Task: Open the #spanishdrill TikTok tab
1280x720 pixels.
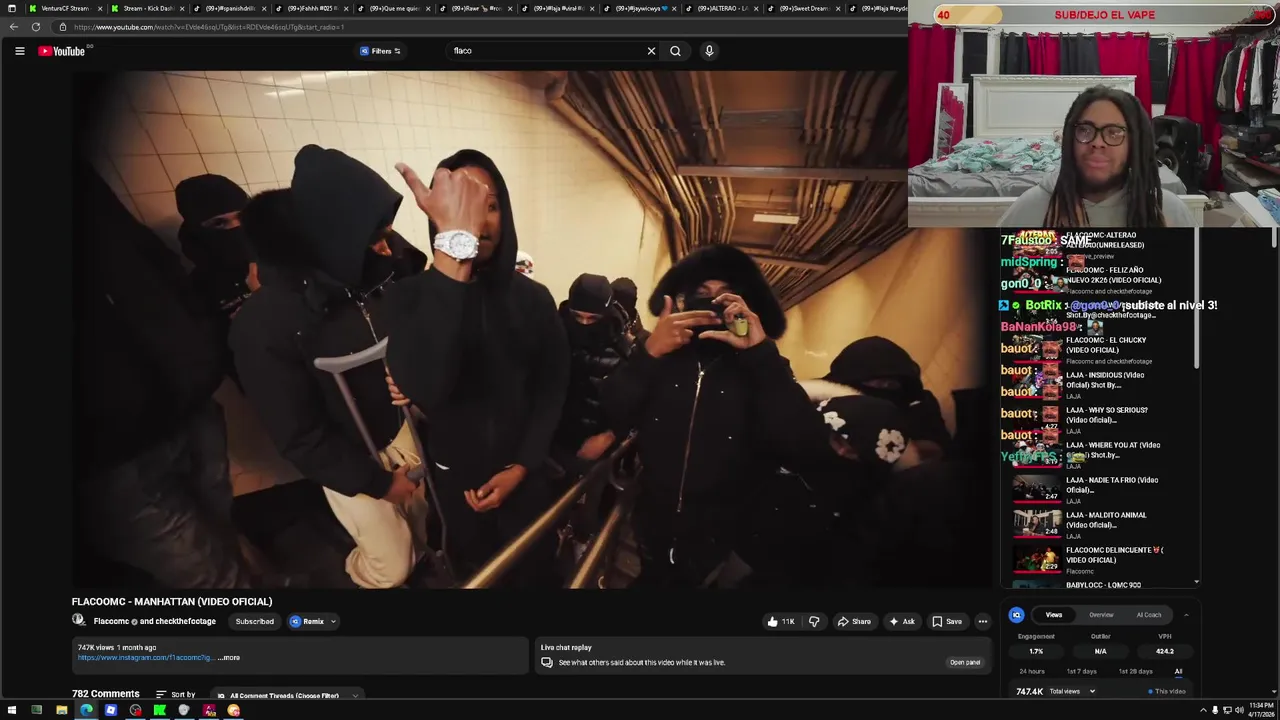Action: click(x=229, y=8)
